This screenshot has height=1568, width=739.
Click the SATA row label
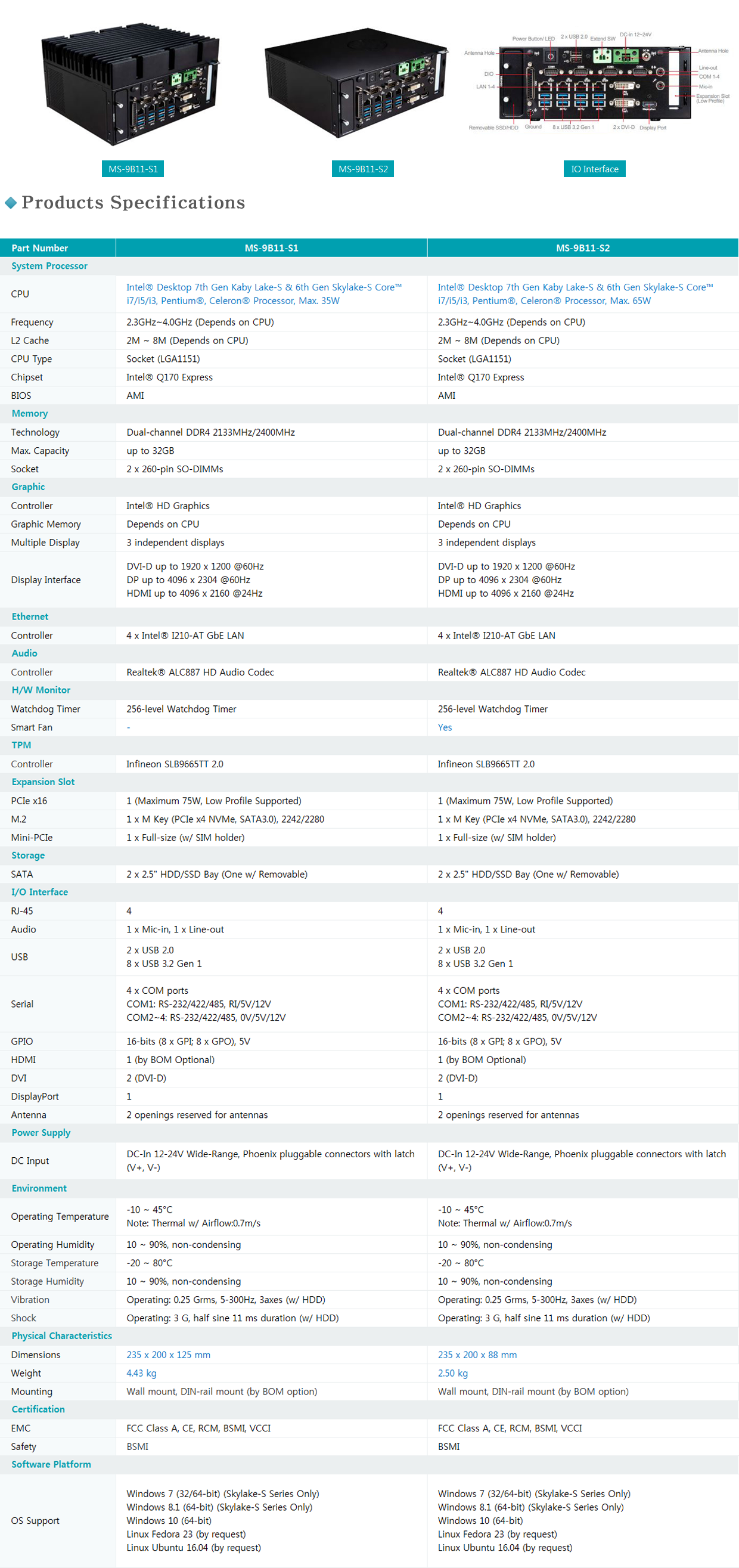22,875
